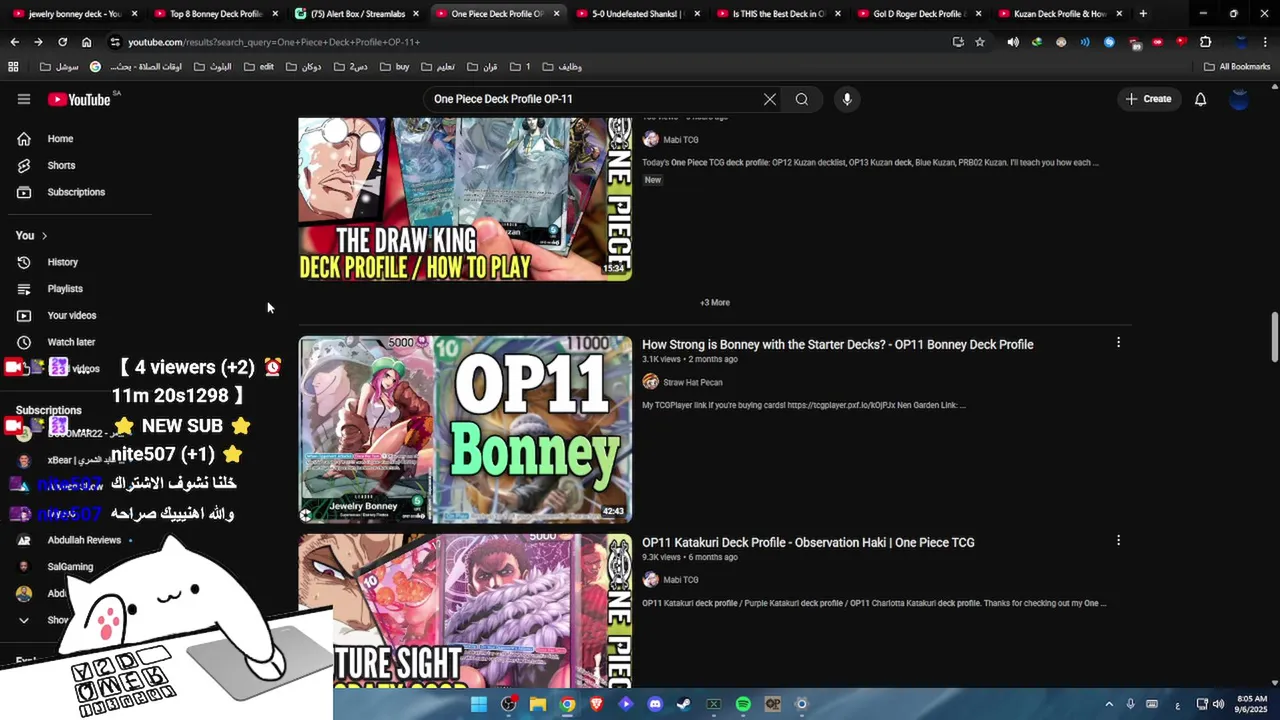This screenshot has height=720, width=1280.
Task: Visit Mabi TCG channel under the Kuzan video
Action: tap(680, 140)
